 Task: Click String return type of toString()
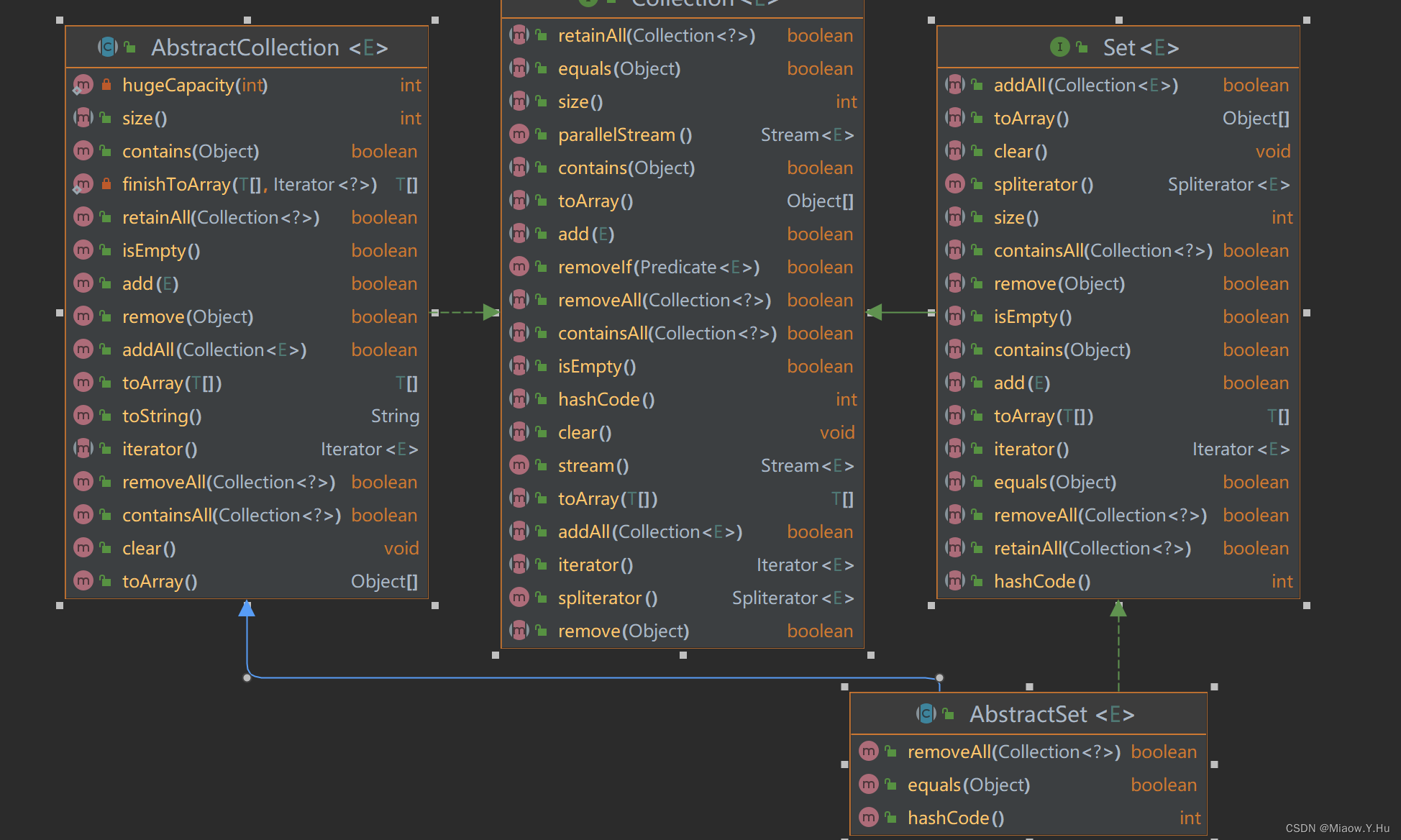click(395, 416)
